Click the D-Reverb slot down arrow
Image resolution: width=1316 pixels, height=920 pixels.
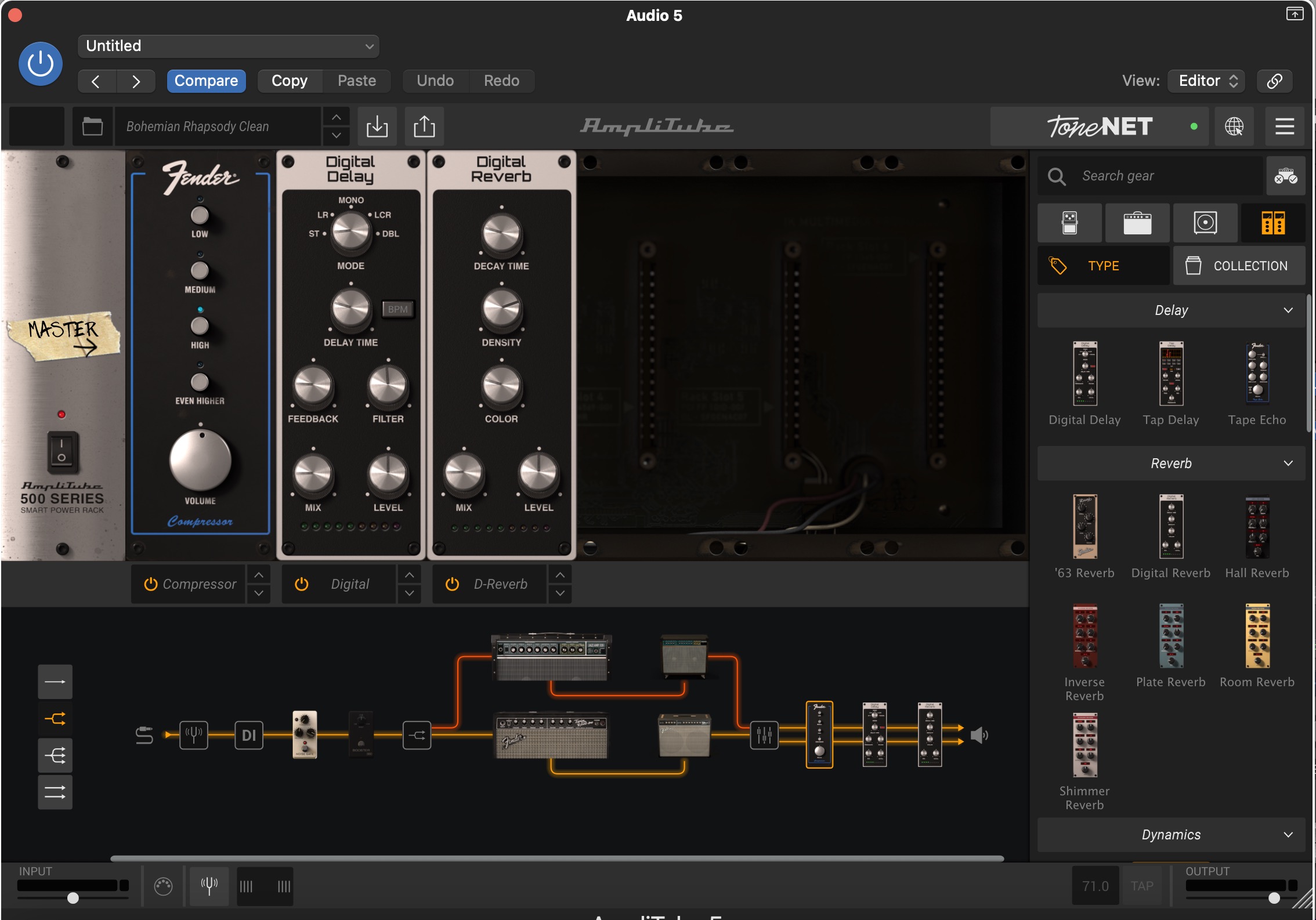[x=560, y=593]
